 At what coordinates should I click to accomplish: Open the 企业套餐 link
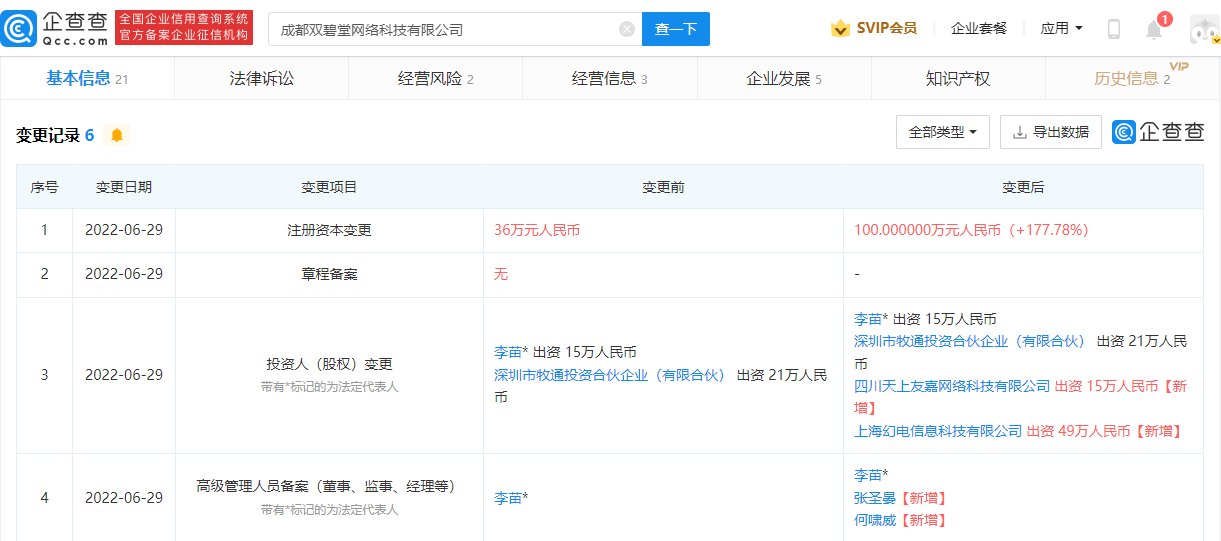coord(979,28)
